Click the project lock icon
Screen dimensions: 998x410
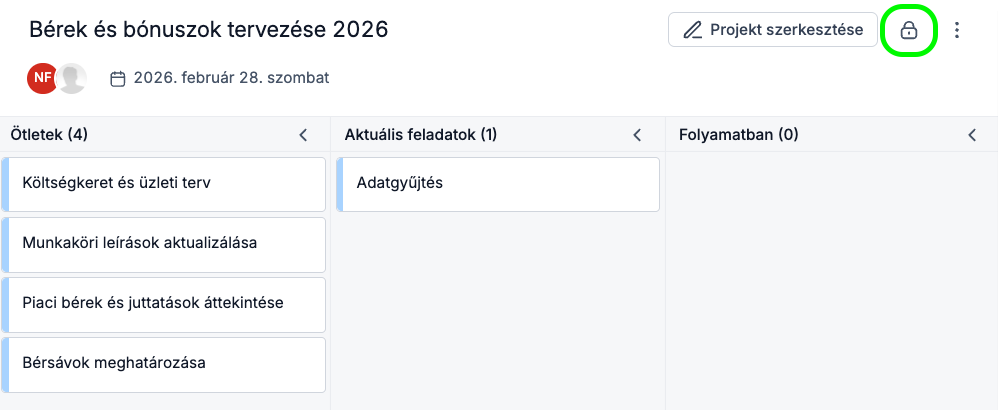click(x=909, y=31)
